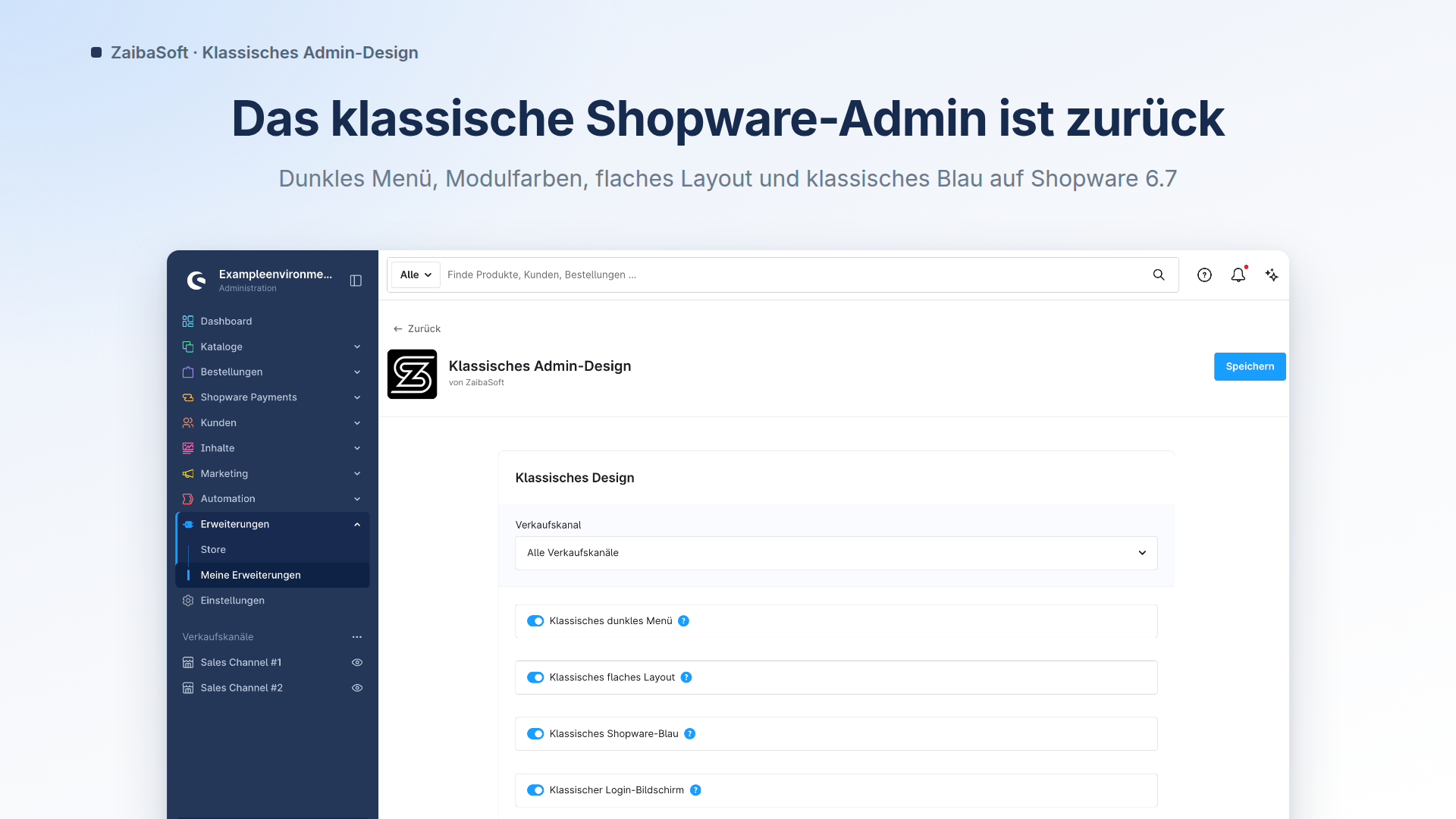This screenshot has width=1456, height=819.
Task: Show help for Klassisches flaches Layout
Action: point(686,677)
